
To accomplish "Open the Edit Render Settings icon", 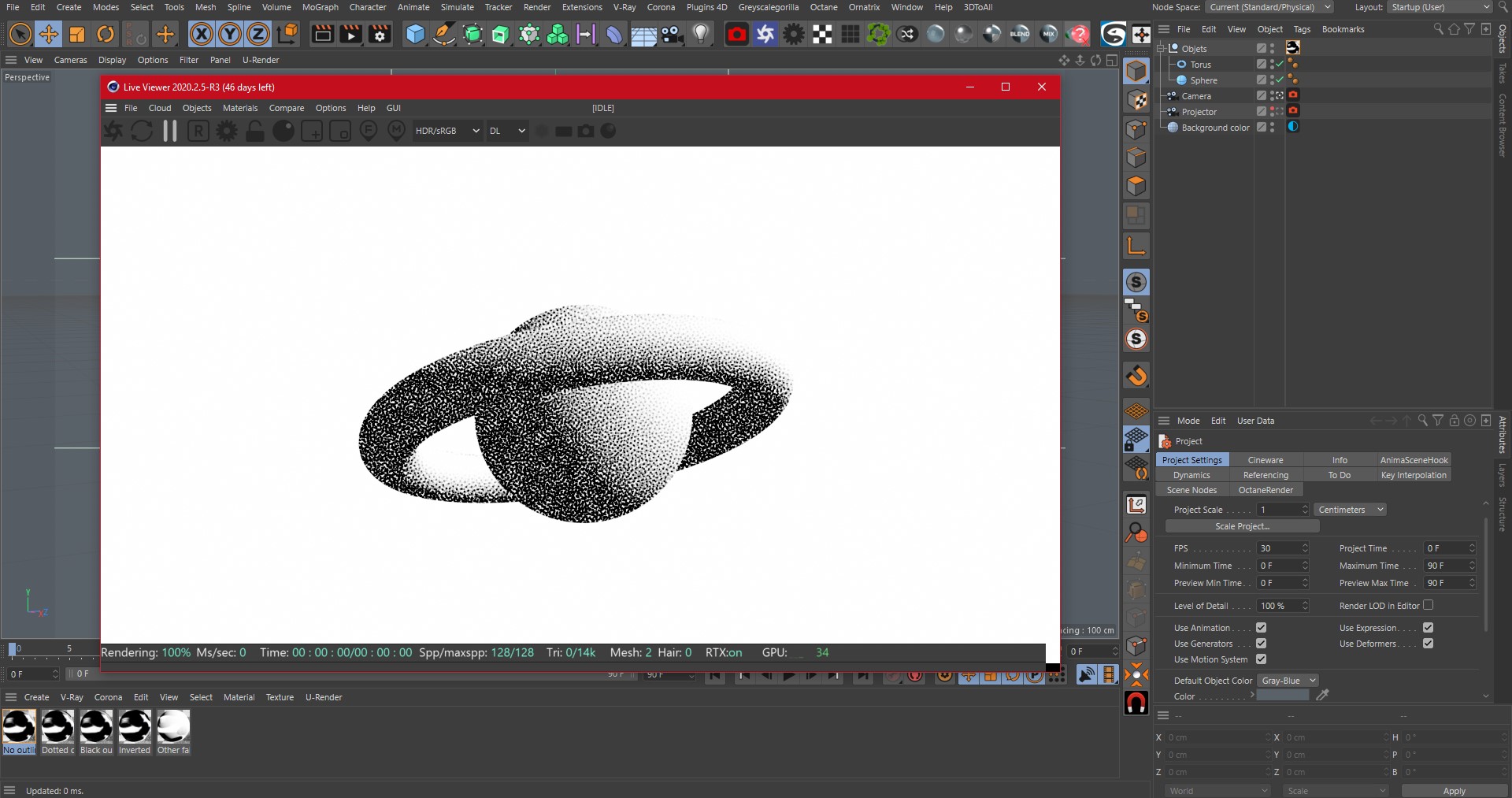I will click(380, 34).
